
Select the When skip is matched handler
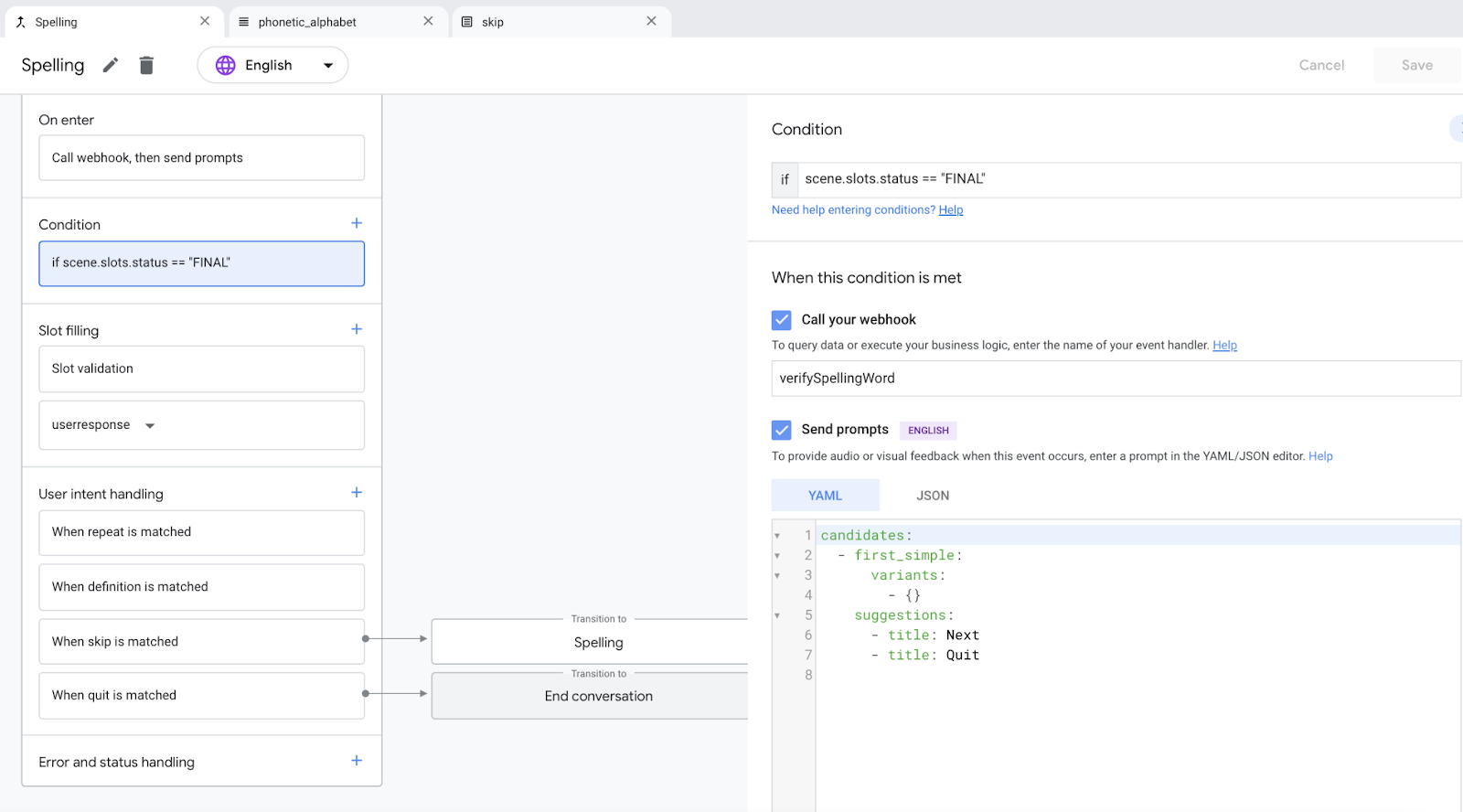point(201,642)
